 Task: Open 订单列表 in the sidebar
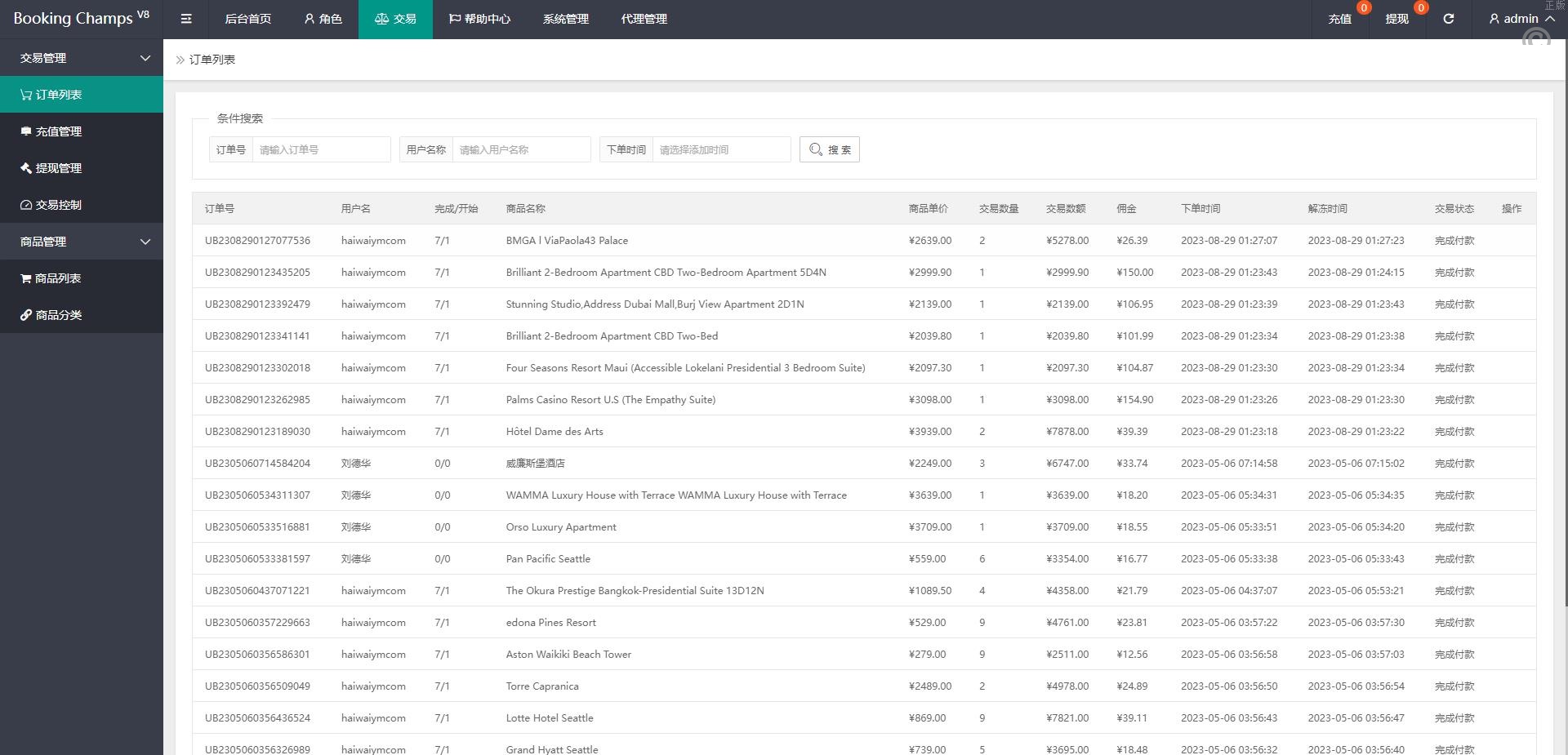[82, 95]
